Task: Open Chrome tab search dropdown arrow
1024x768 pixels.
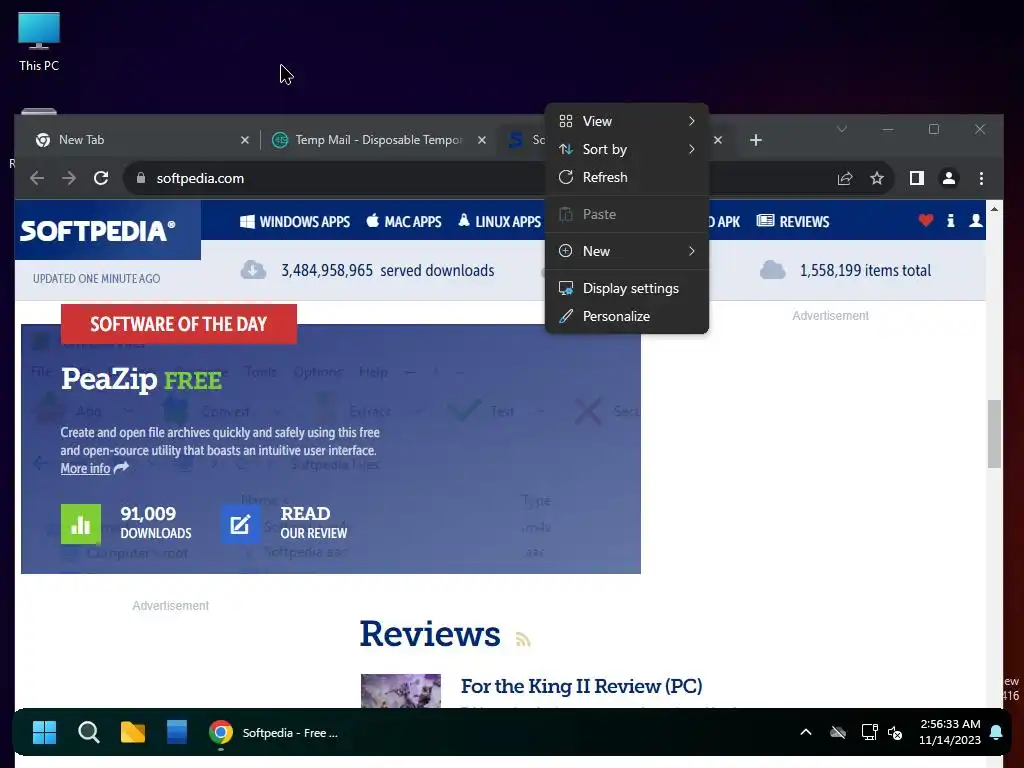Action: click(842, 129)
